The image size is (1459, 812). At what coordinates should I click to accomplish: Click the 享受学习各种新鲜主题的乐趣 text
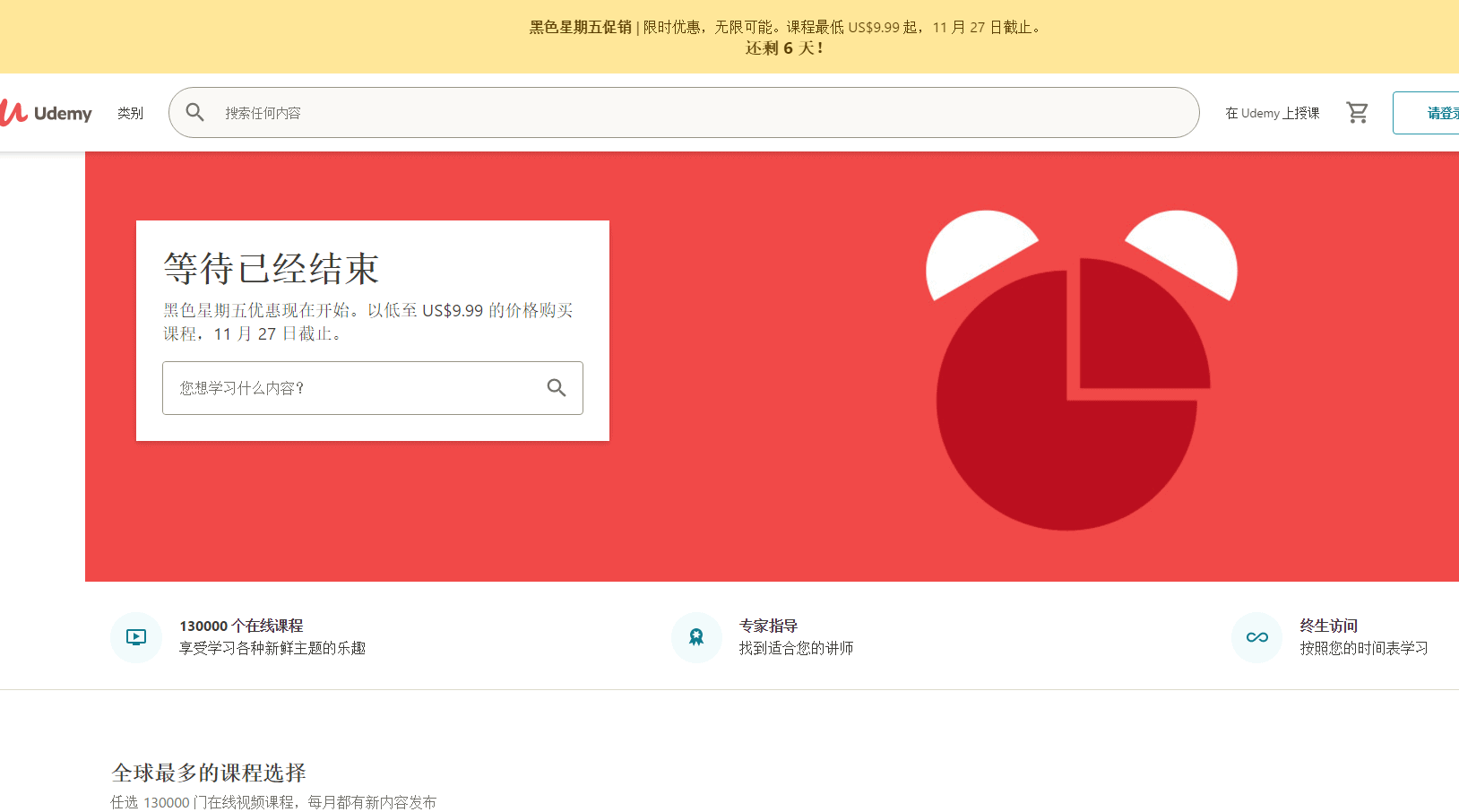(272, 648)
